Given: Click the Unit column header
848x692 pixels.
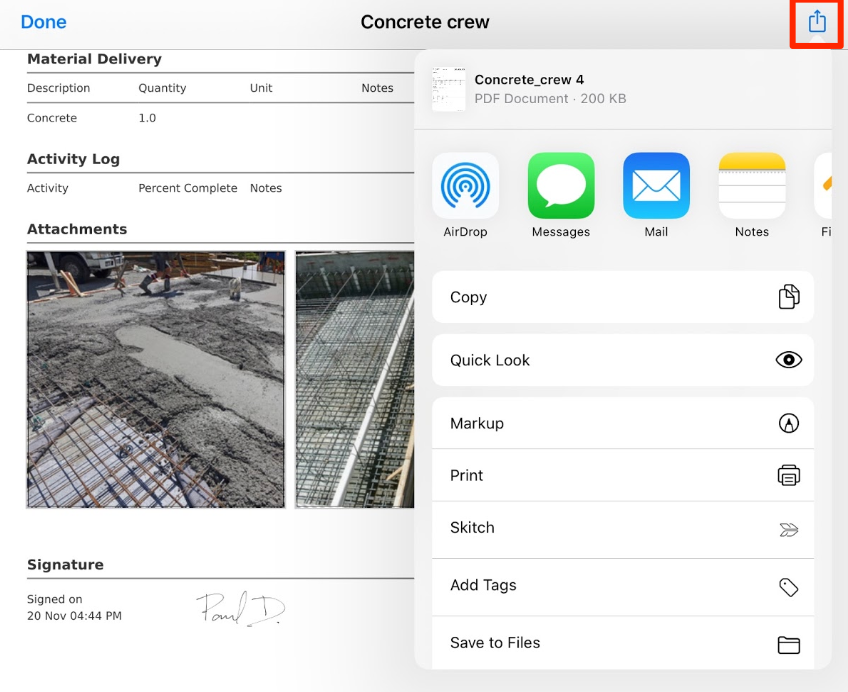Looking at the screenshot, I should click(x=261, y=88).
